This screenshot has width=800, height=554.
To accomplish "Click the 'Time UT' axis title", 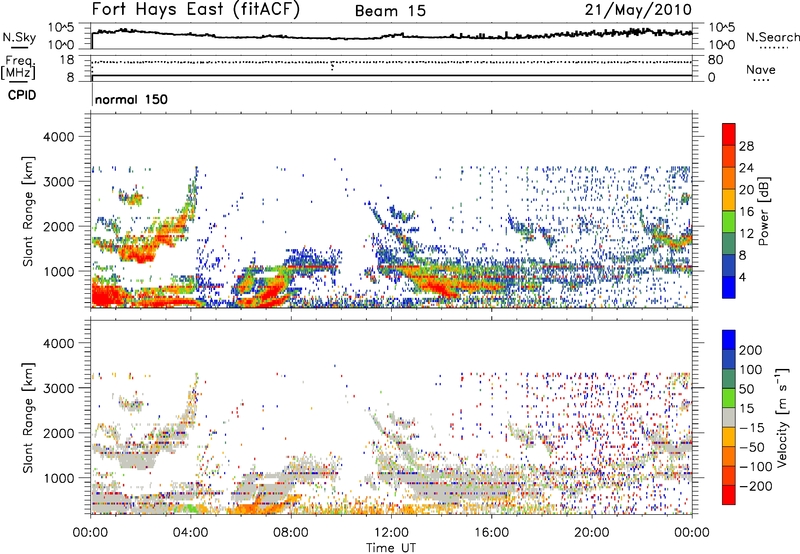I will point(391,548).
